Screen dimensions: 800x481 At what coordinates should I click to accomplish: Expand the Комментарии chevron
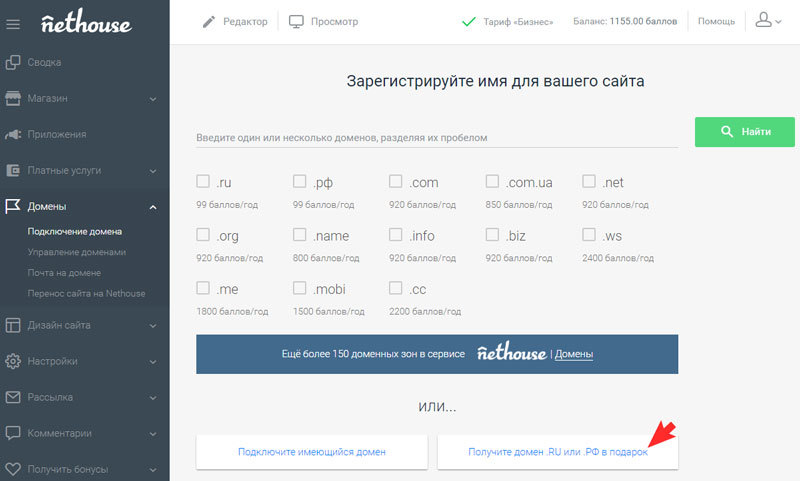(153, 434)
